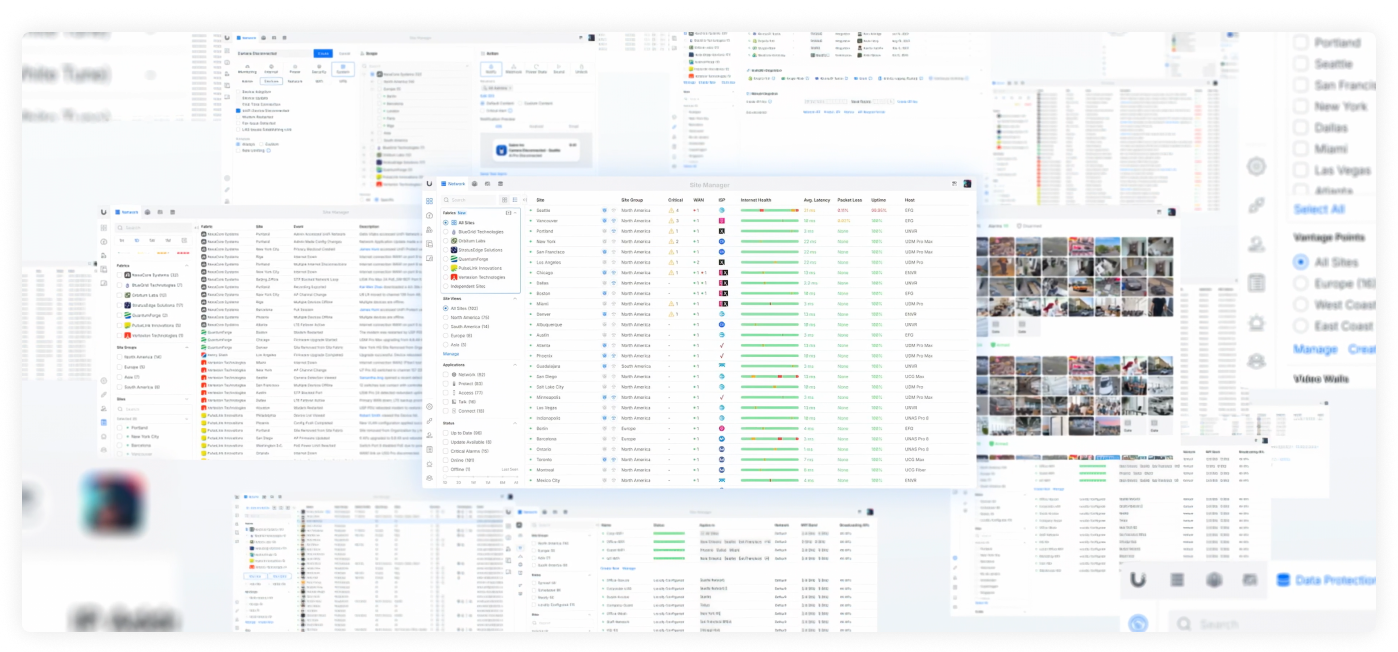Sort by the Avg. Latency column header

(816, 200)
